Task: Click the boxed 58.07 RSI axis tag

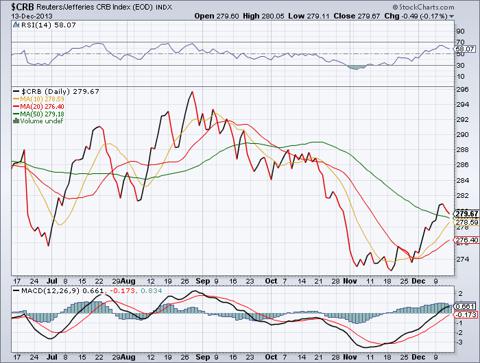Action: coord(465,49)
